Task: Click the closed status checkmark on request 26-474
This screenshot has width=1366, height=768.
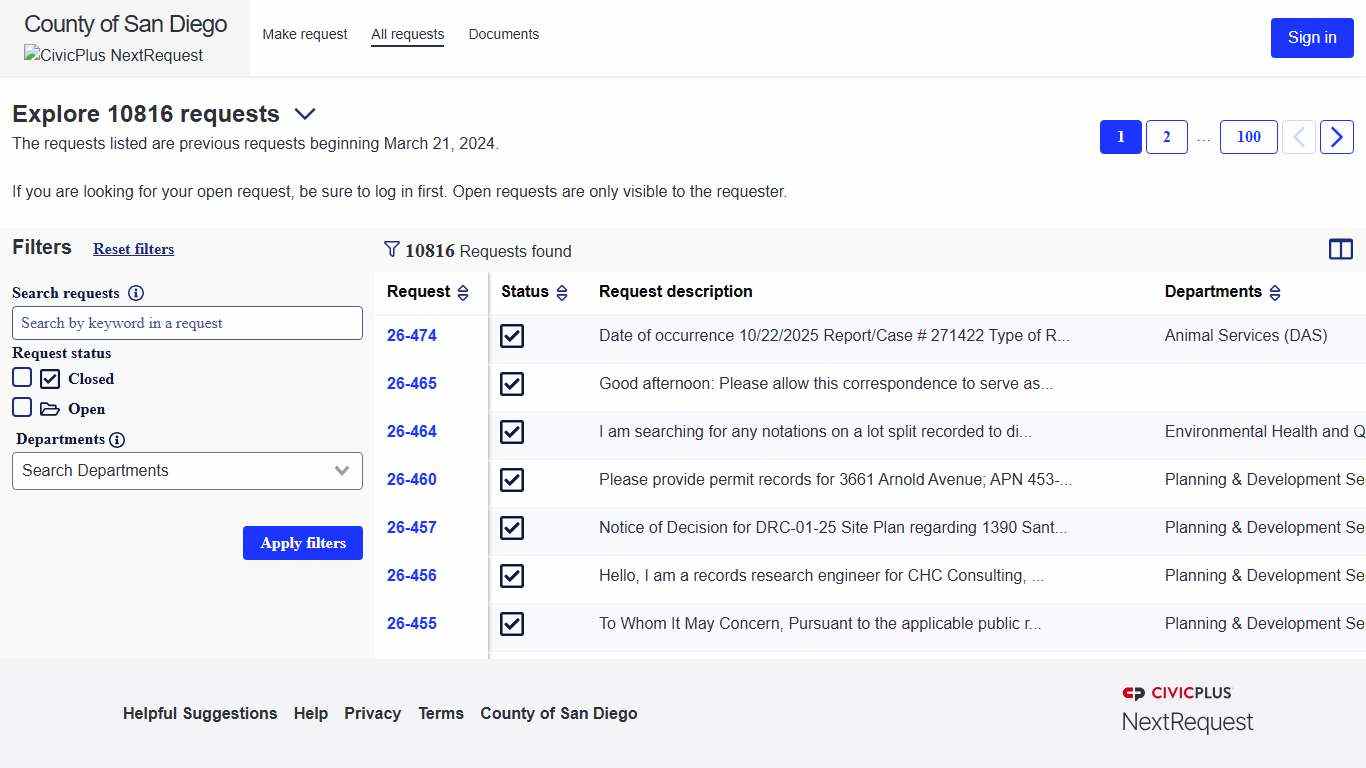Action: click(x=511, y=336)
